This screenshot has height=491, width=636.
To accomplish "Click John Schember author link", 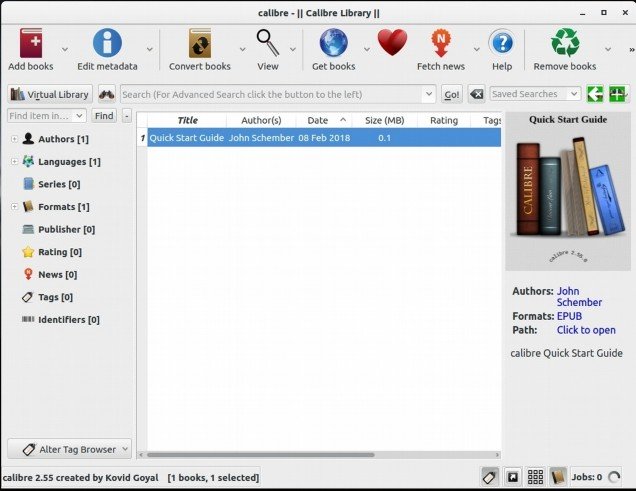I will coord(579,297).
